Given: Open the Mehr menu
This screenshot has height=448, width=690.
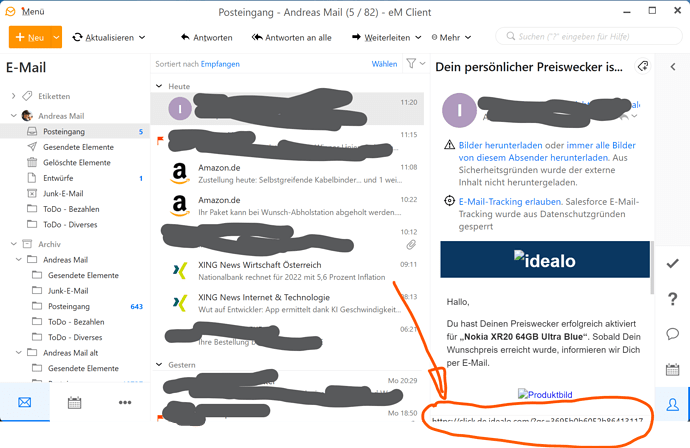Looking at the screenshot, I should click(451, 37).
